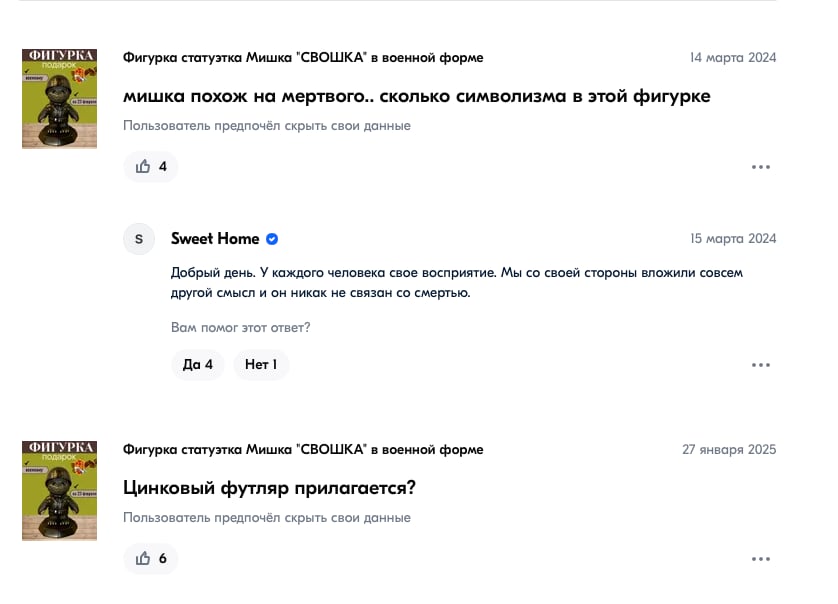The width and height of the screenshot is (838, 604).
Task: Click the question "мишка похож на мертвого"
Action: click(417, 97)
